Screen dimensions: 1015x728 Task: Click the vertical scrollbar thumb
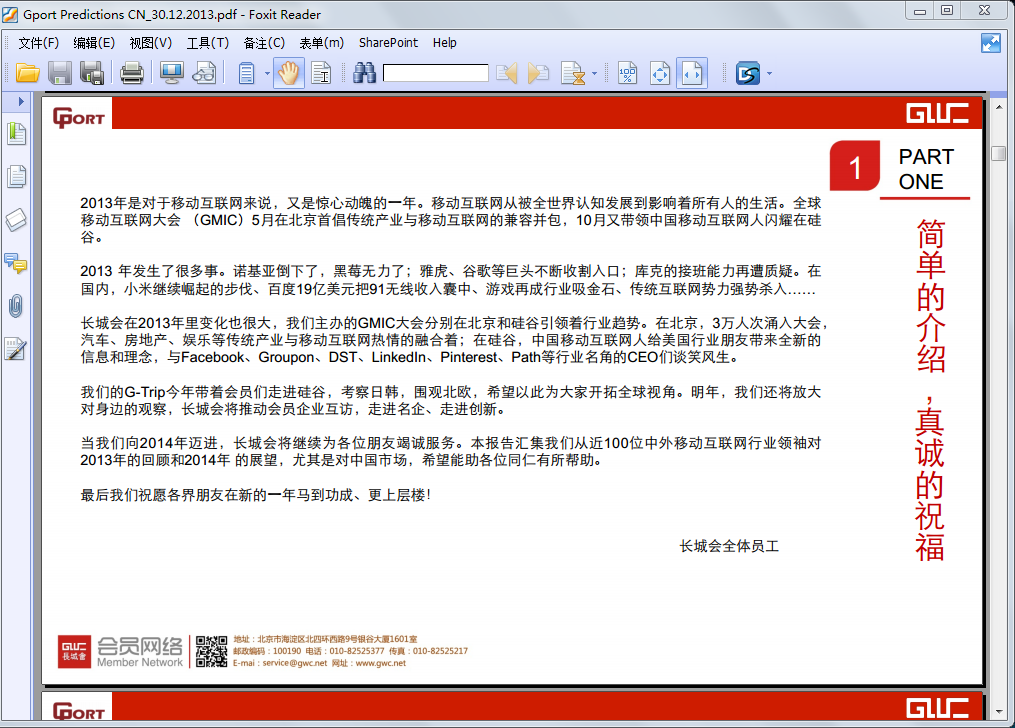[998, 153]
